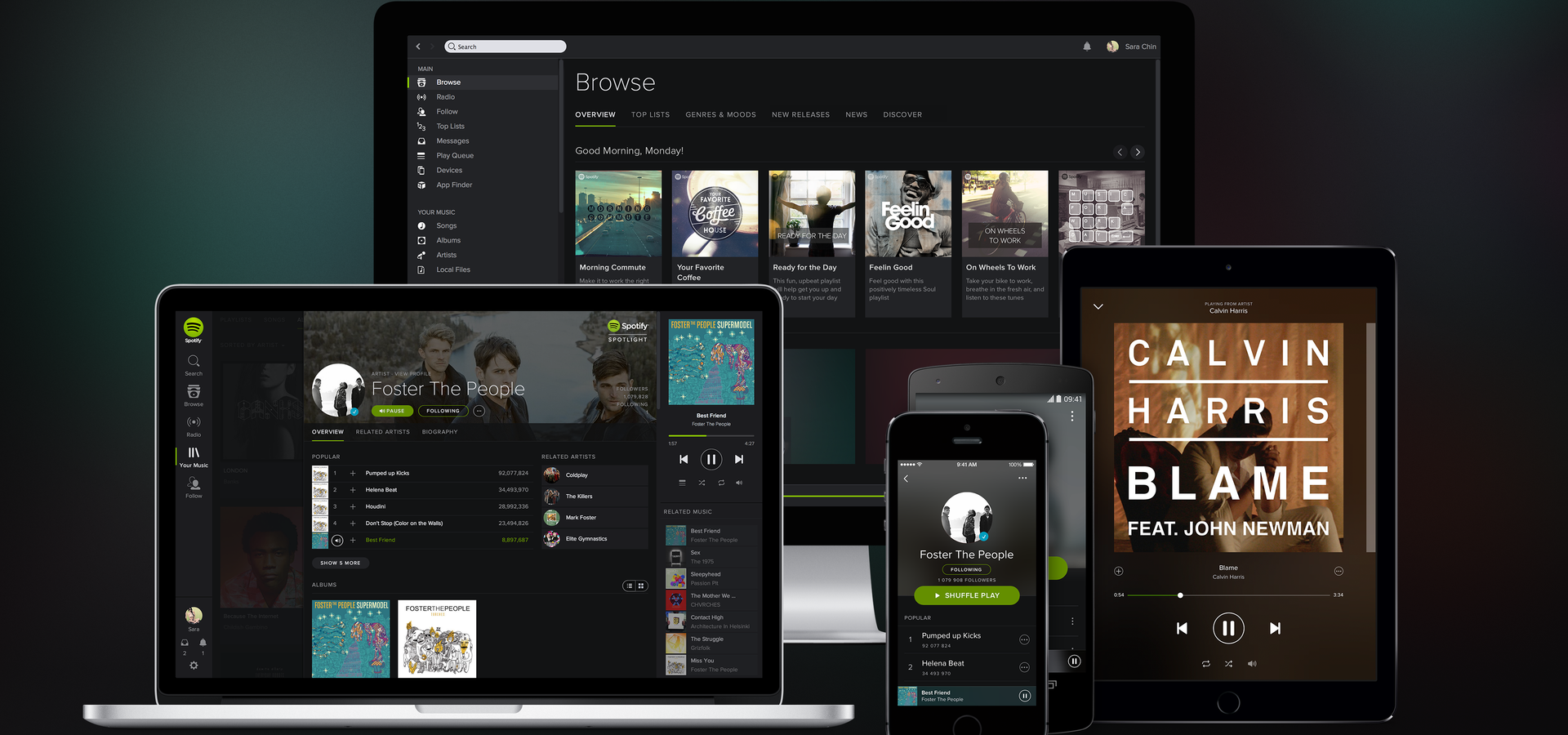Open Top Lists in the monitor sidebar
The image size is (1568, 735).
[450, 127]
